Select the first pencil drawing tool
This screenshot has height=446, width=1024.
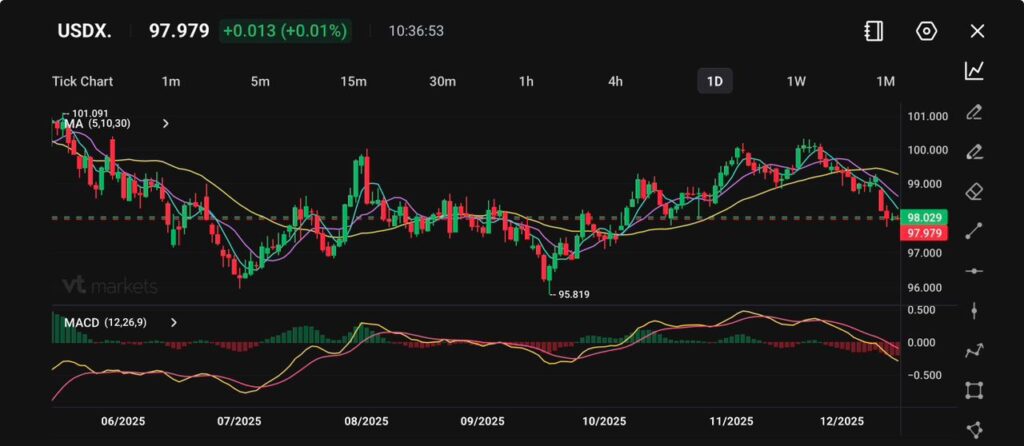[973, 111]
